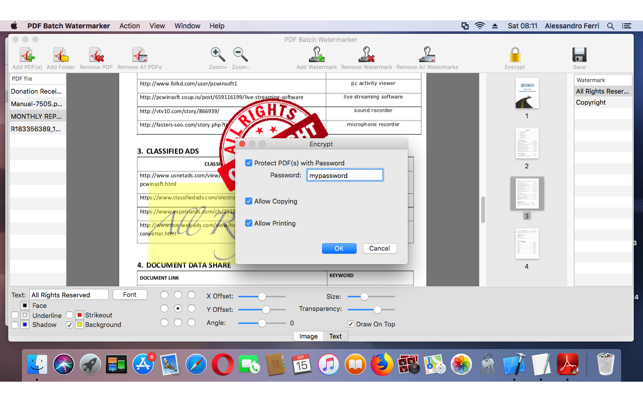Click the X Offset slider
Screen dimensions: 643x402
click(262, 296)
